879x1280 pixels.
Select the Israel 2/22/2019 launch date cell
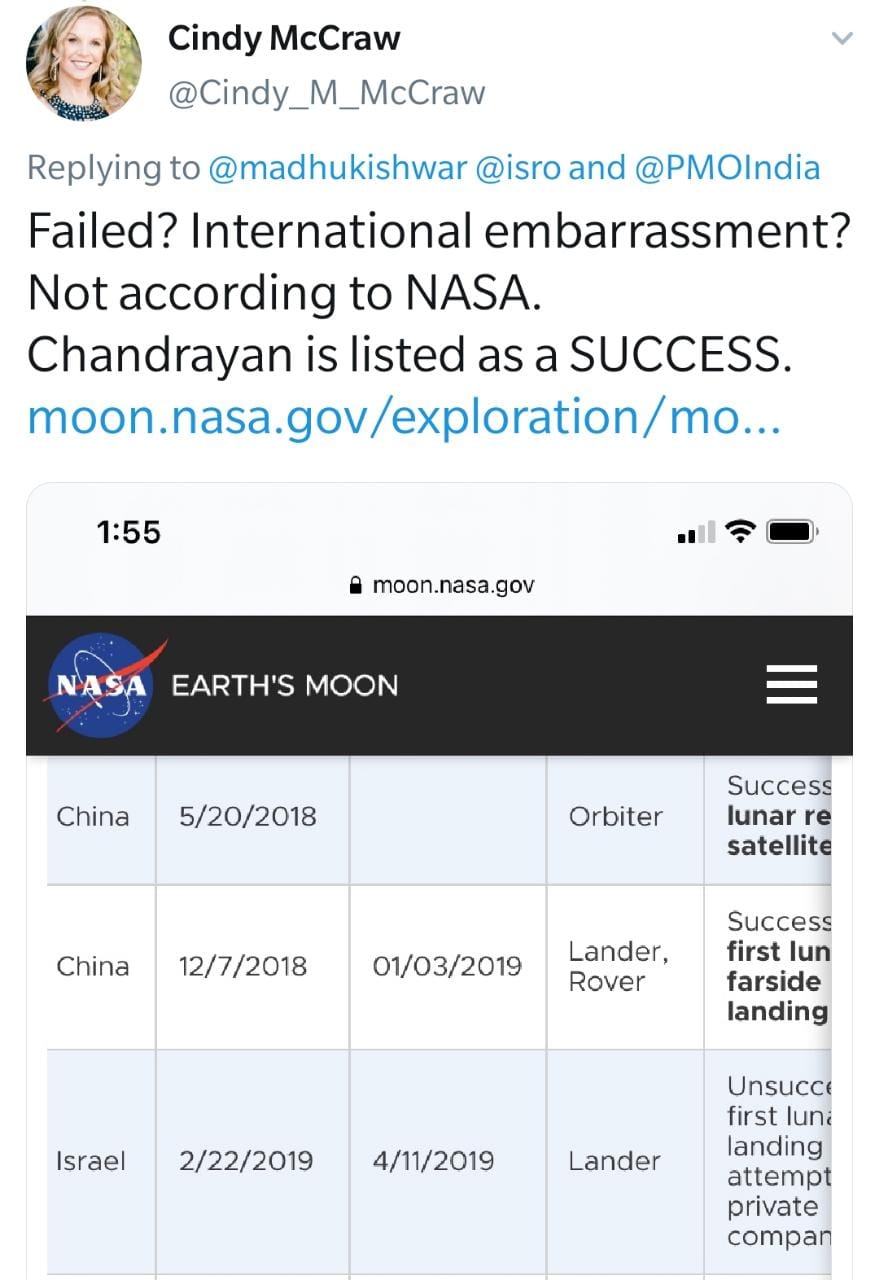[245, 1161]
